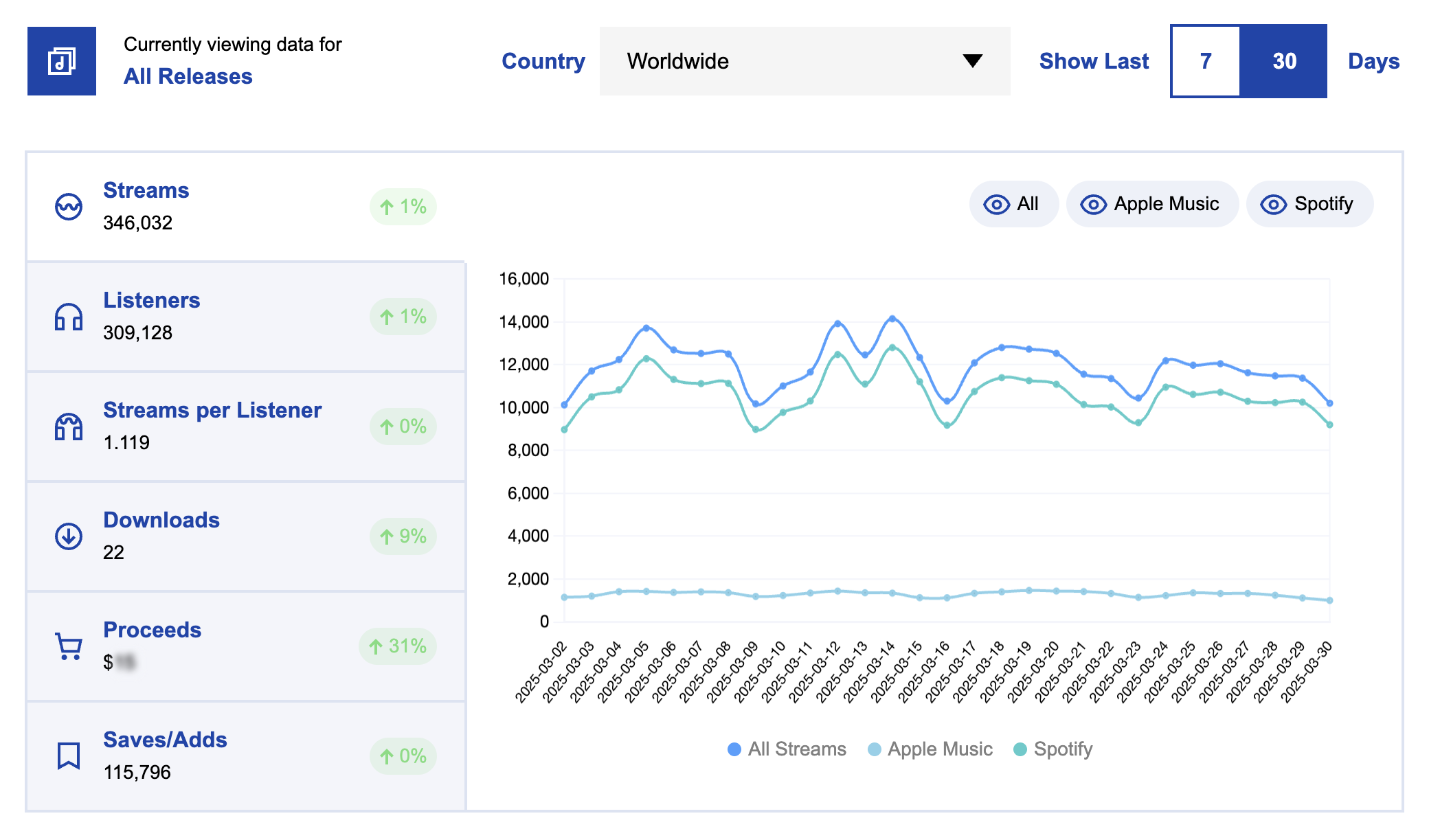This screenshot has width=1429, height=840.
Task: Click the All Releases link
Action: 188,76
